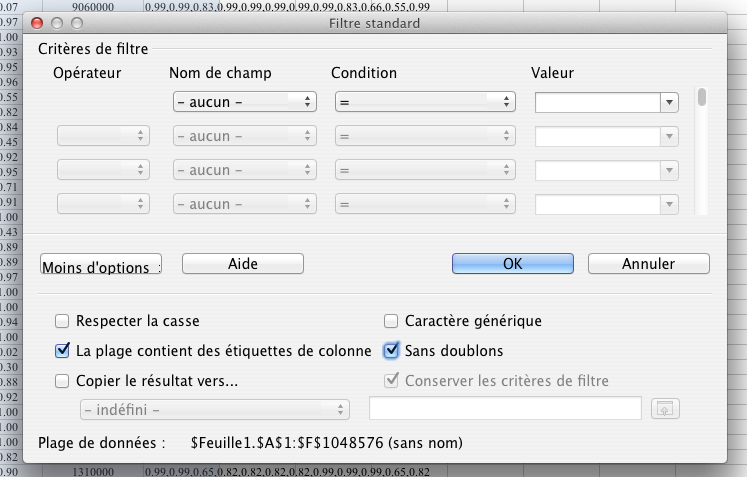Collapse options with Moins d'options

[x=100, y=265]
